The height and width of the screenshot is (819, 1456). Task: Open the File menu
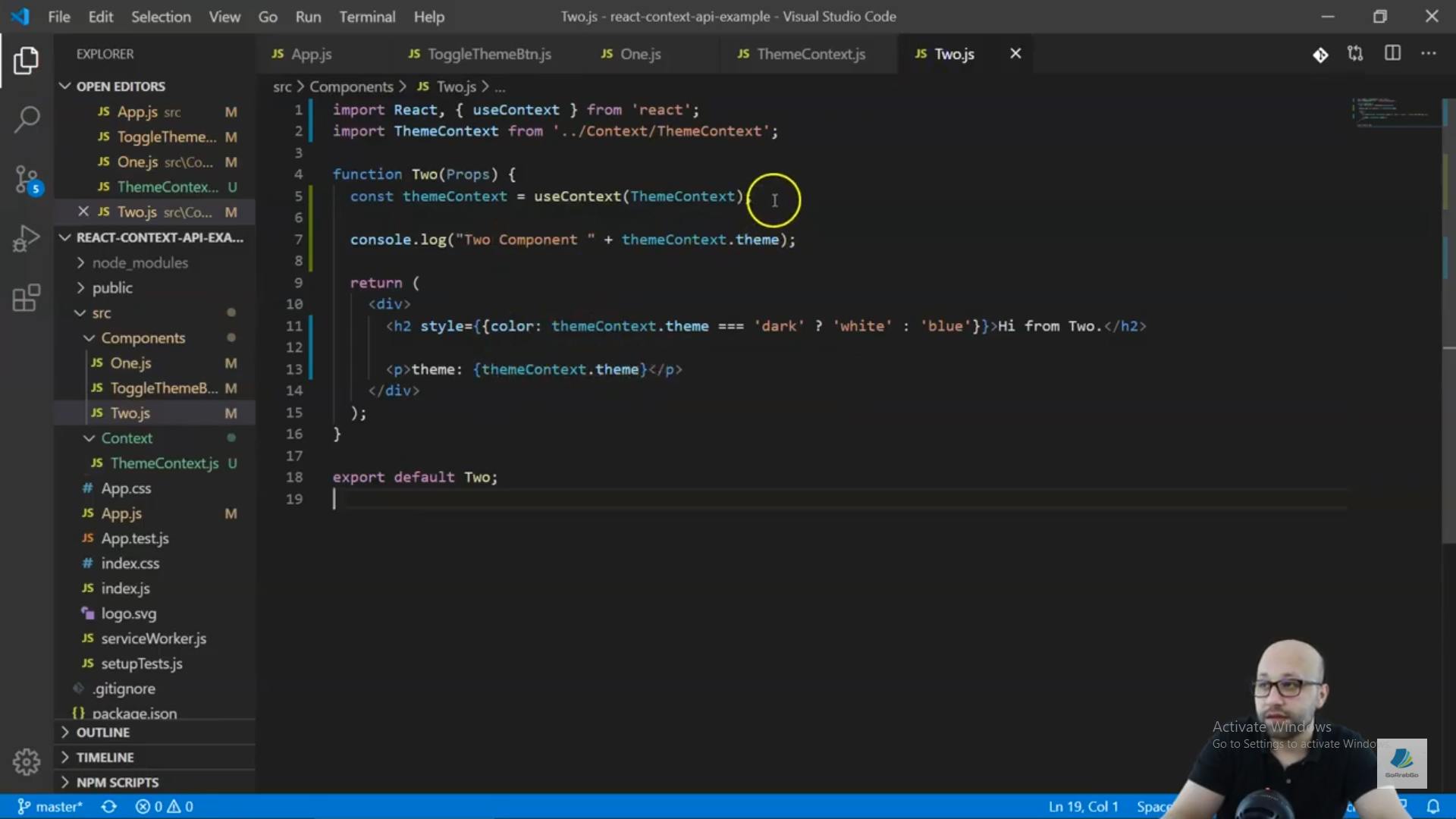coord(58,17)
